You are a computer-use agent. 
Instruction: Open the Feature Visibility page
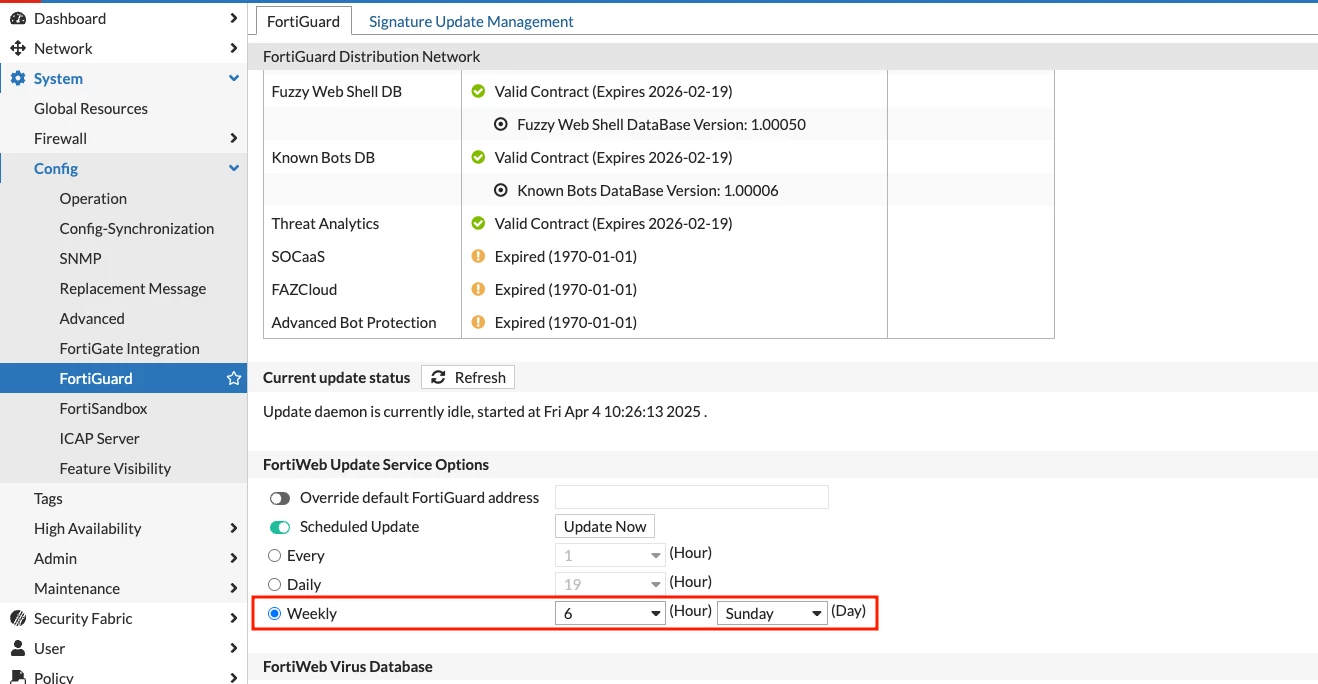[115, 468]
